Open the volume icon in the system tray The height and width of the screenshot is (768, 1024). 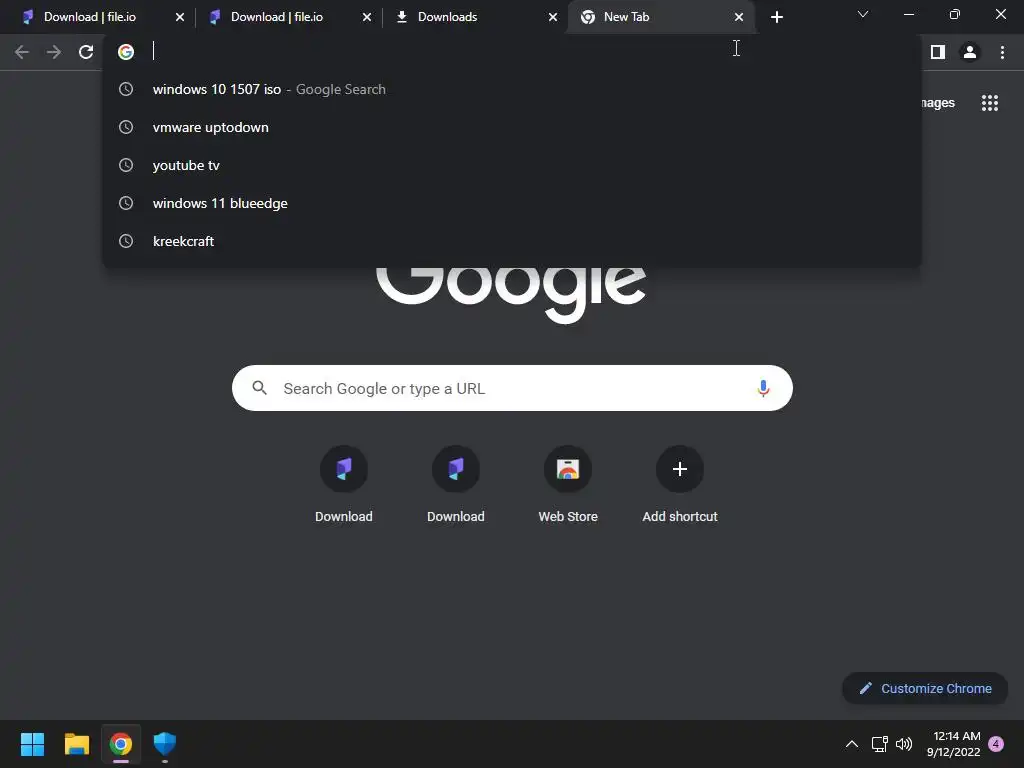[904, 744]
